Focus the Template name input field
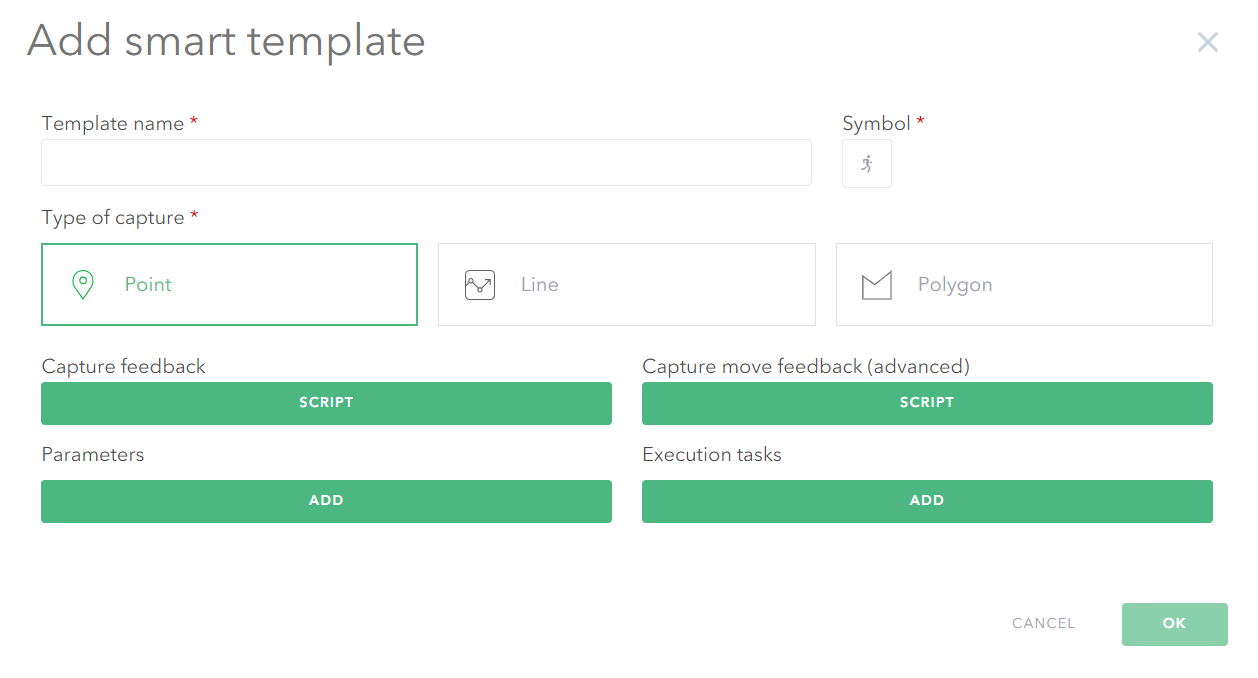Image resolution: width=1258 pixels, height=678 pixels. 426,162
